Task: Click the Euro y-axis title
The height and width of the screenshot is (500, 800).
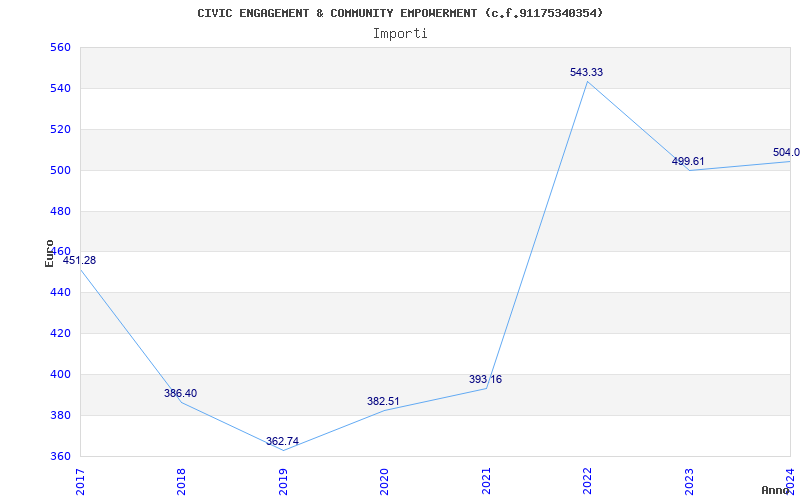Action: coord(49,254)
